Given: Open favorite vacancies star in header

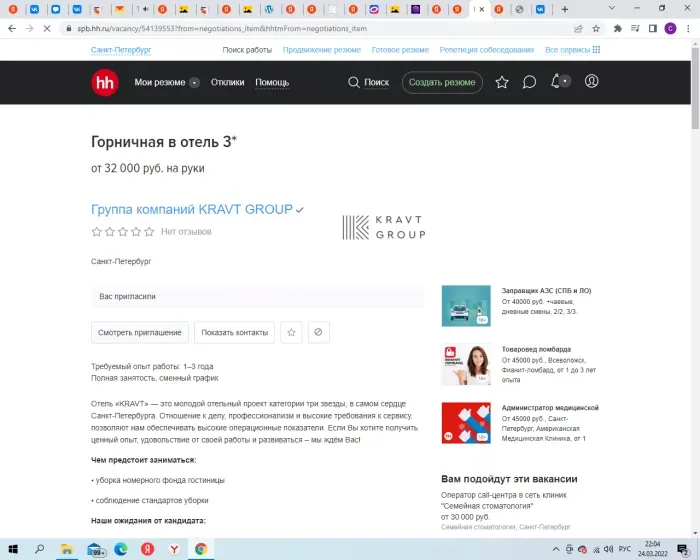Looking at the screenshot, I should point(502,82).
